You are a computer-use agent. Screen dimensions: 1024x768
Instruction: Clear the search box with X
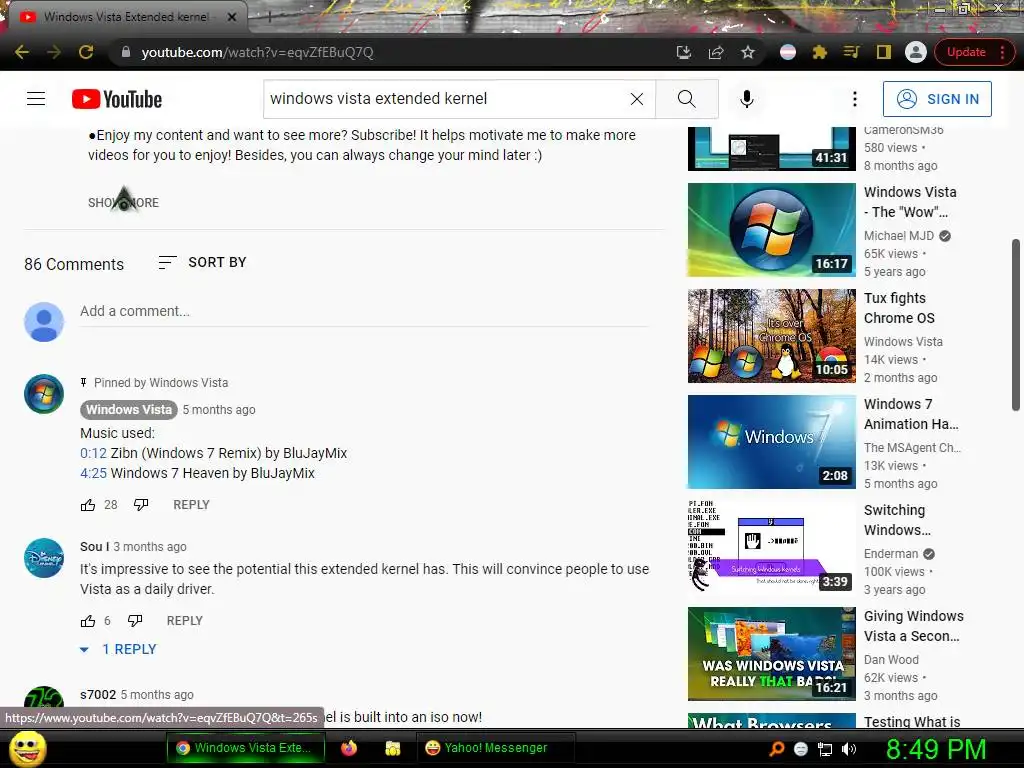point(637,99)
